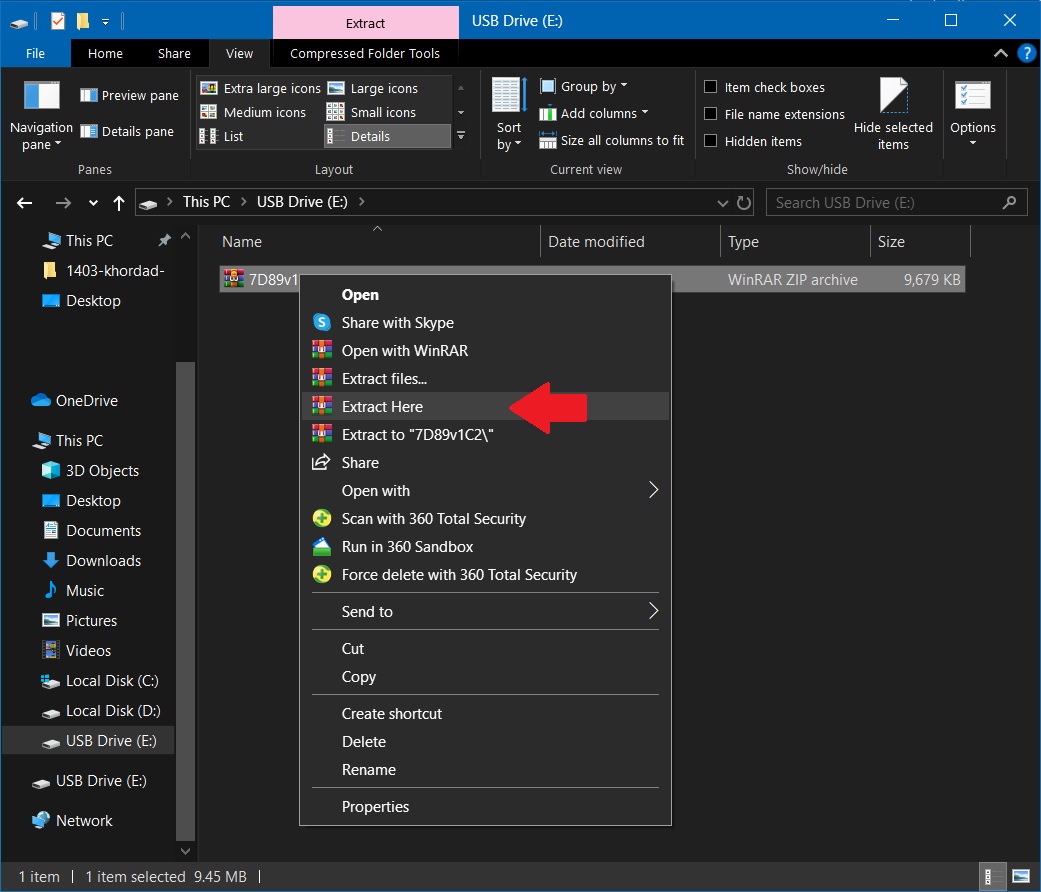This screenshot has height=892, width=1041.
Task: Open the Home ribbon tab
Action: (x=105, y=53)
